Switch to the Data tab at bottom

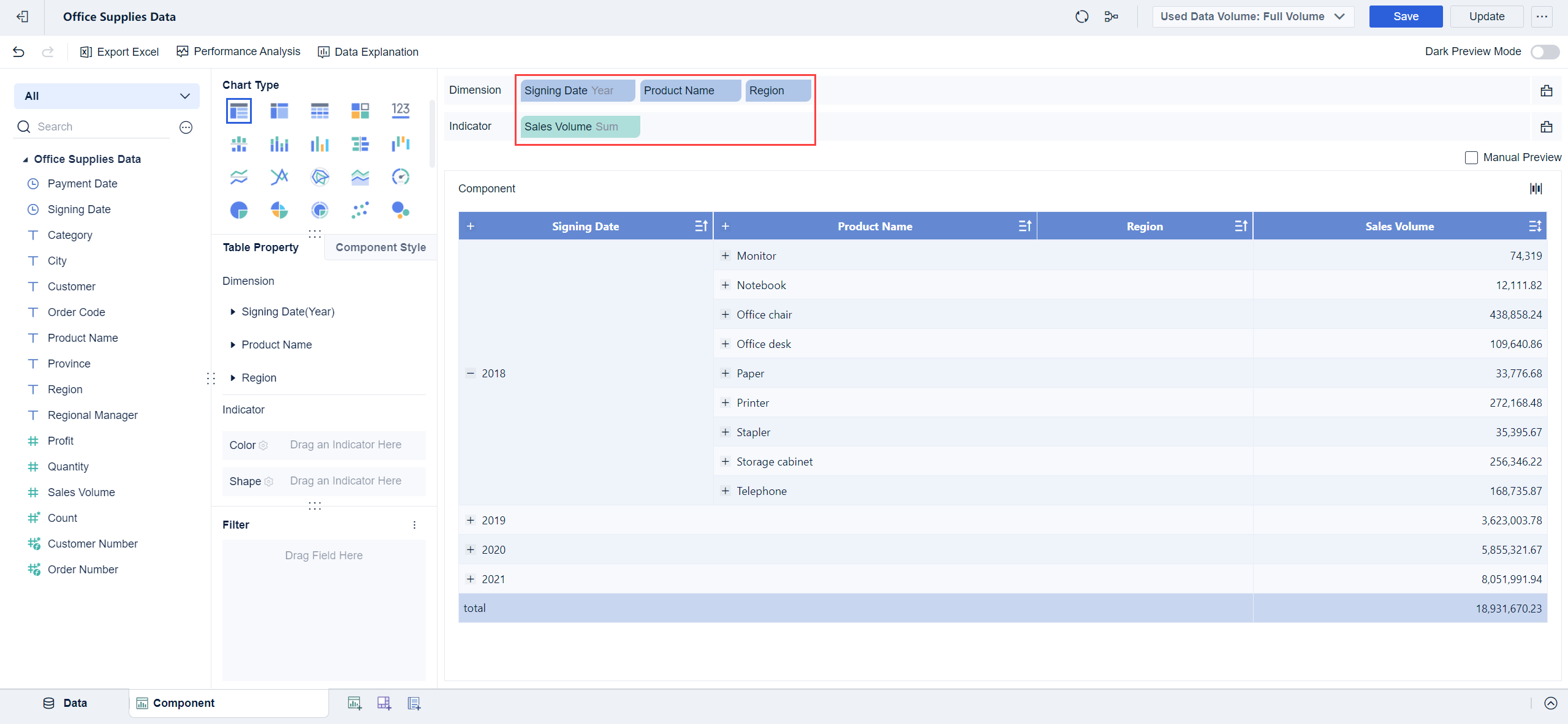(x=65, y=703)
